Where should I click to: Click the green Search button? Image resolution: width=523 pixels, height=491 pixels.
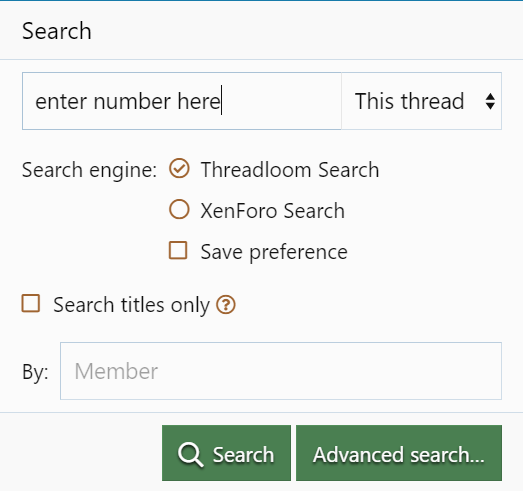[226, 453]
